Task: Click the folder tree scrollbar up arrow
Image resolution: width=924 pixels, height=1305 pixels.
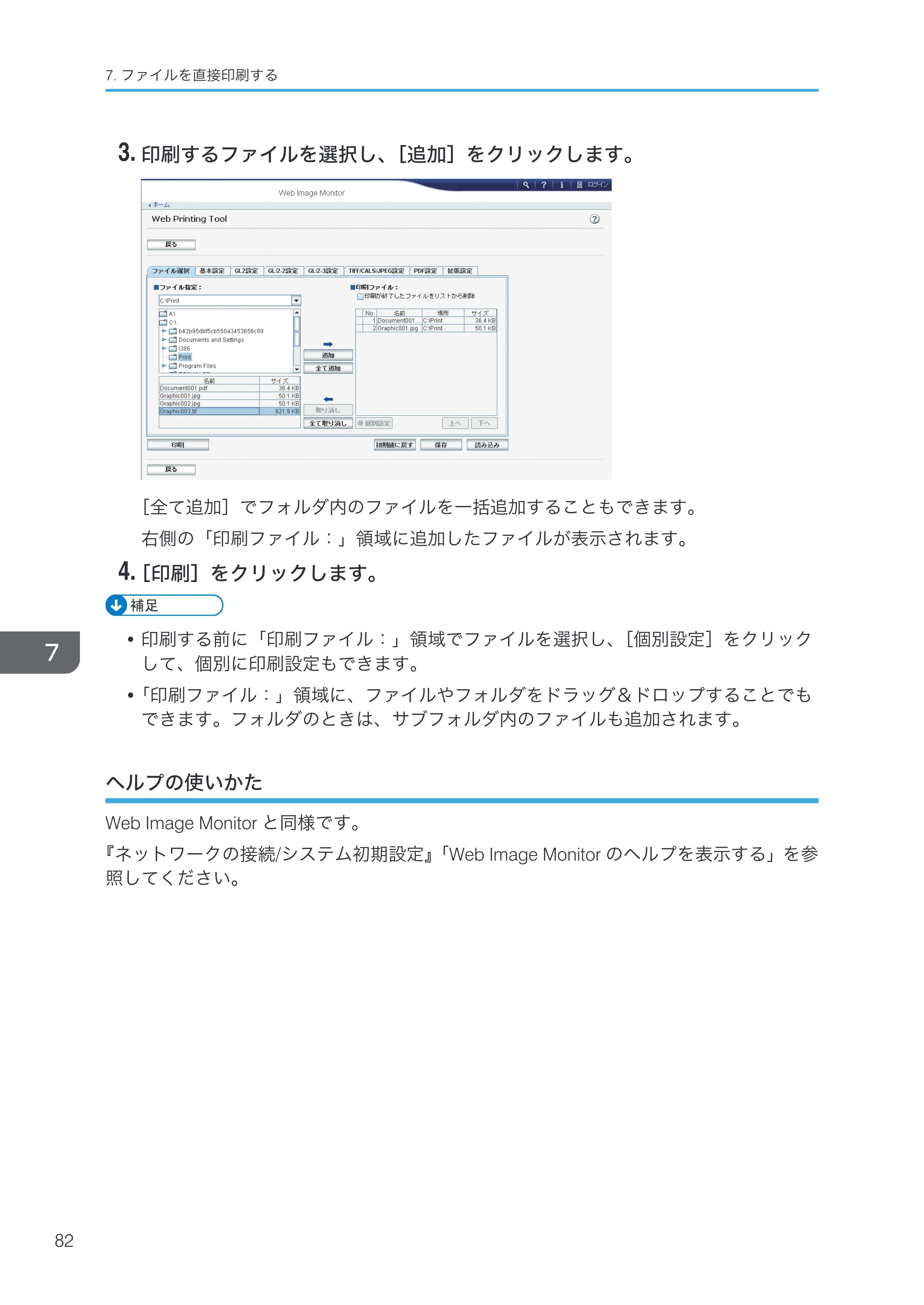Action: (297, 313)
